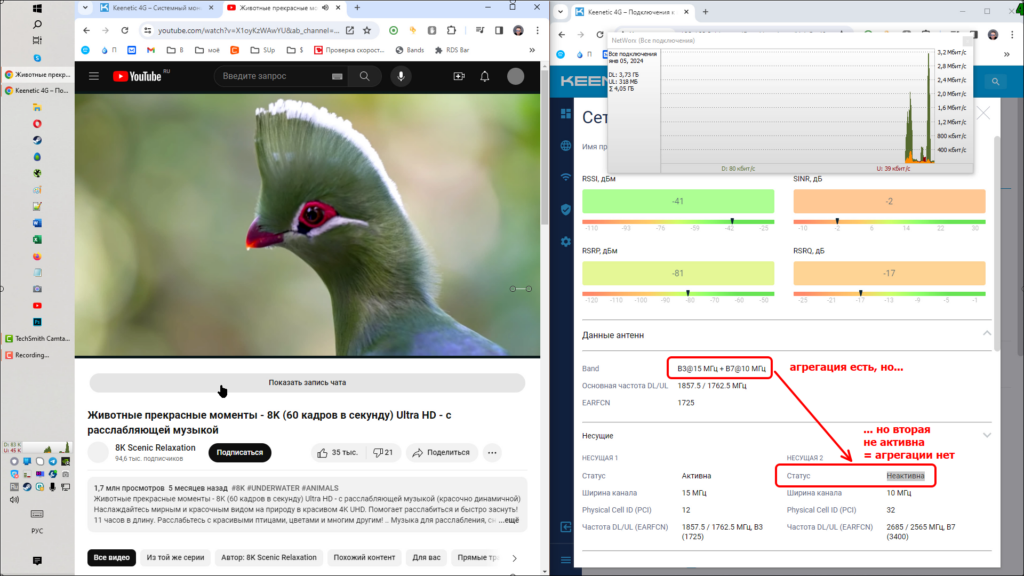Open the TechSmith Camtasia taskbar item
This screenshot has height=576, width=1024.
[x=37, y=338]
